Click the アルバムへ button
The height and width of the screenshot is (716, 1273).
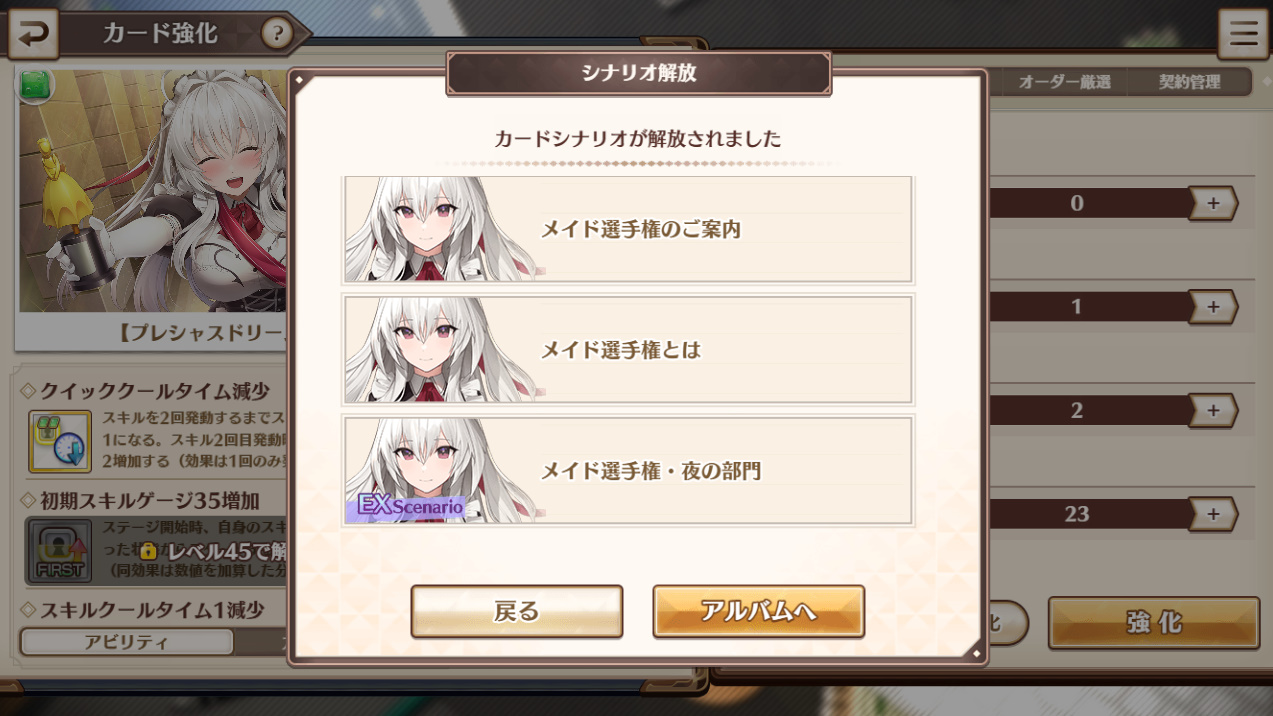click(x=758, y=611)
